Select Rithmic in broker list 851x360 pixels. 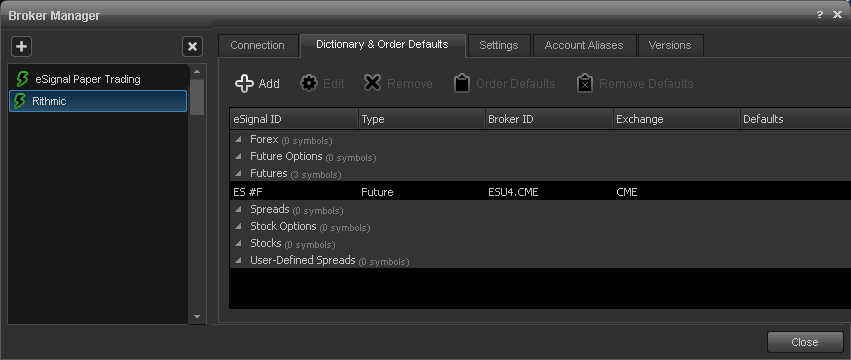point(98,101)
